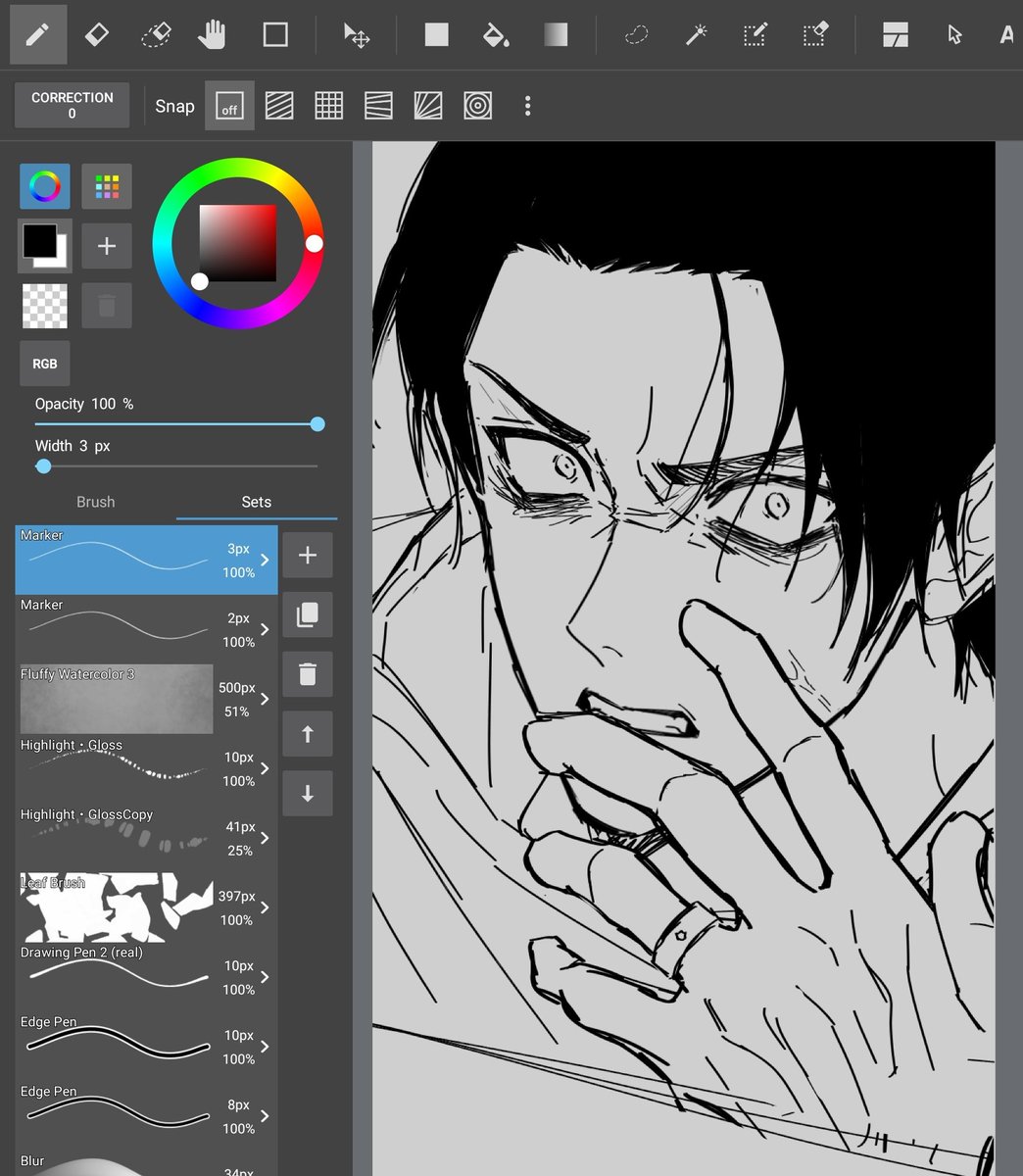
Task: Open snap options three-dot menu
Action: (527, 106)
